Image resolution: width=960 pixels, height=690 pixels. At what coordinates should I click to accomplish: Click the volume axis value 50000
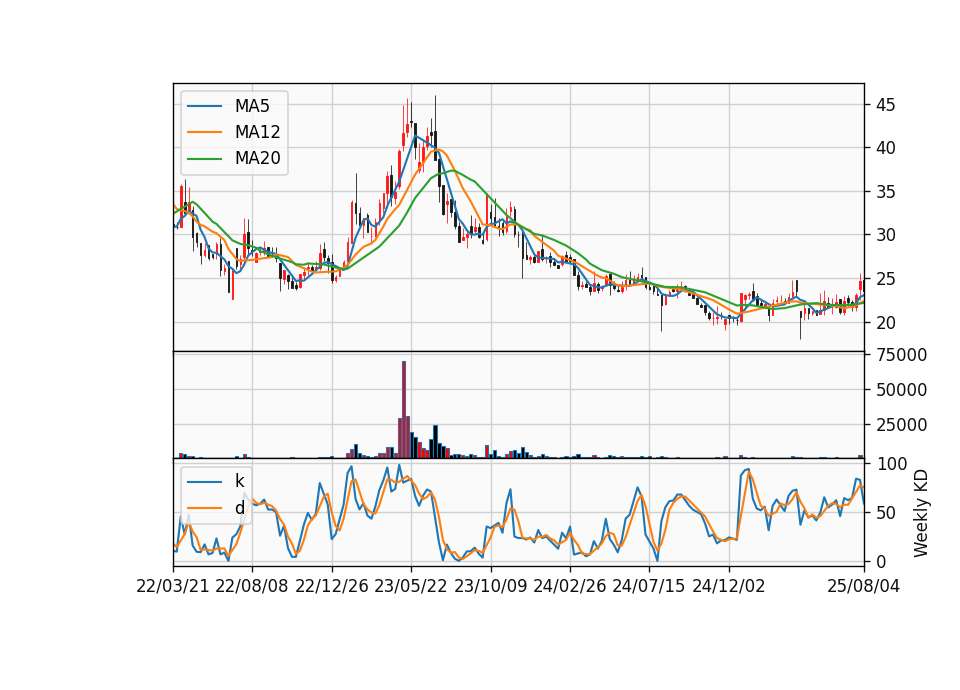coord(901,390)
